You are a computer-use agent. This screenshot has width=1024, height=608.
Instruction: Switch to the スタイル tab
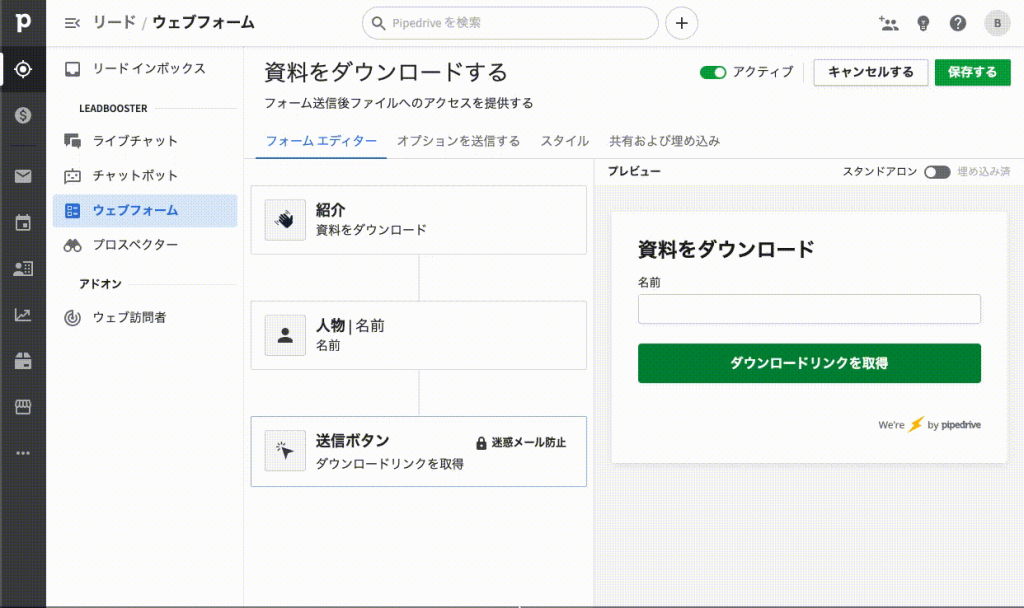tap(564, 141)
